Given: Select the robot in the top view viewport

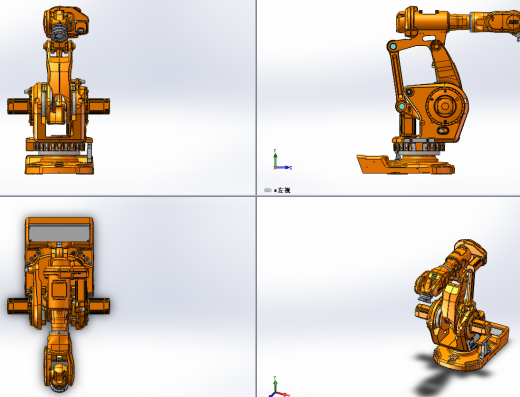Looking at the screenshot, I should tap(59, 304).
